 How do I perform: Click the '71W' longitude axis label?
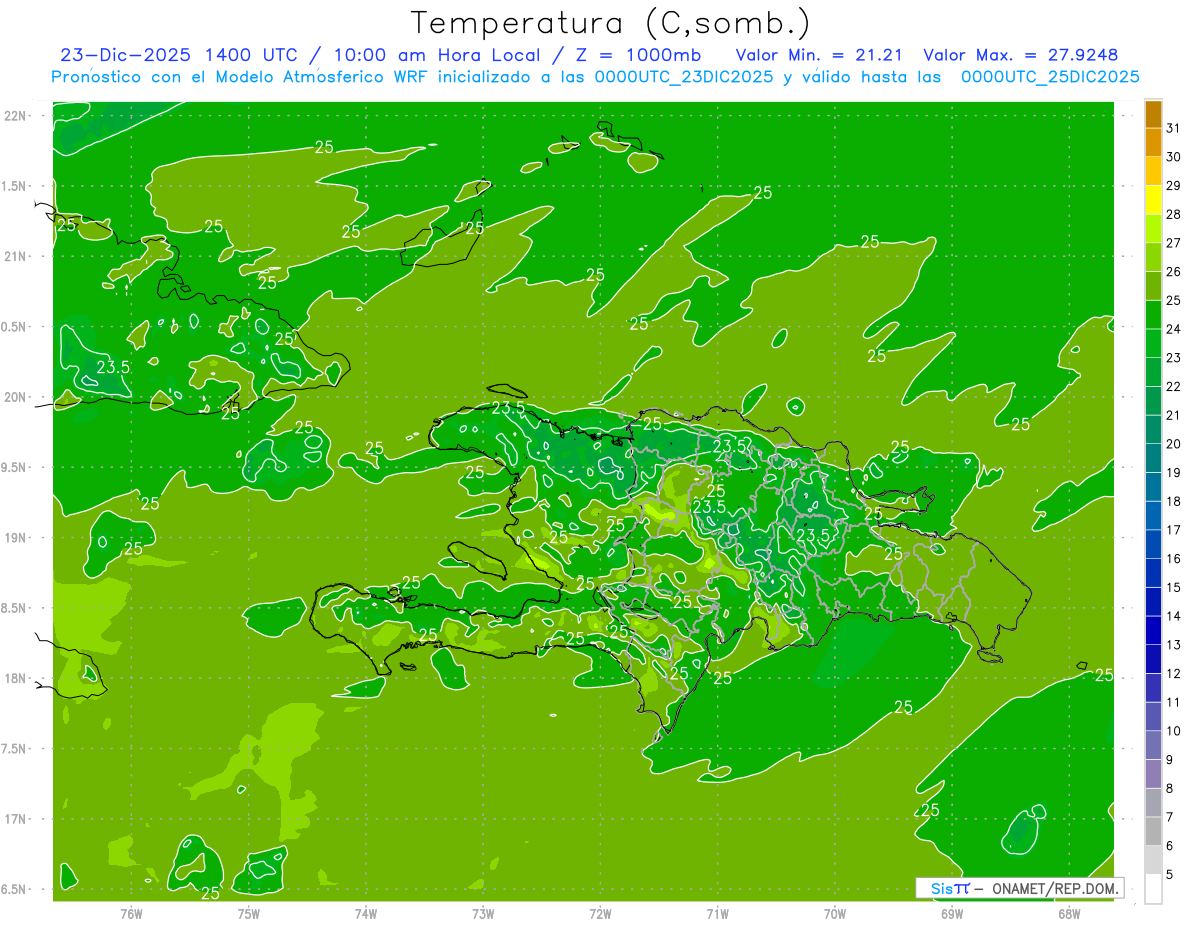point(717,913)
